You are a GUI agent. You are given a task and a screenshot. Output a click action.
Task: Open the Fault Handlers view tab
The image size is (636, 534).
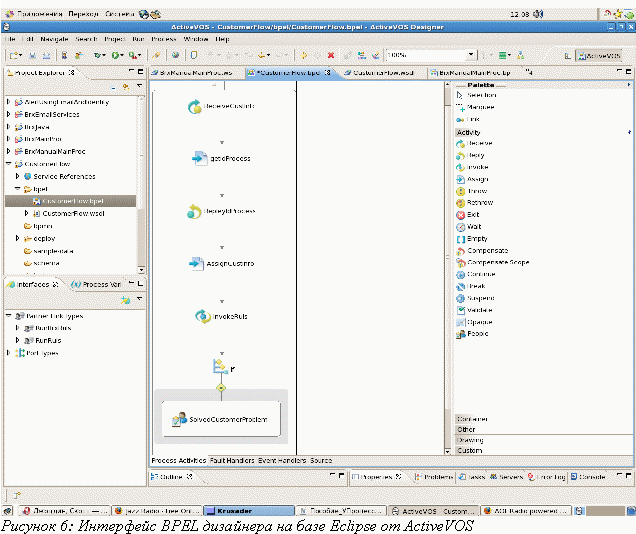point(231,461)
